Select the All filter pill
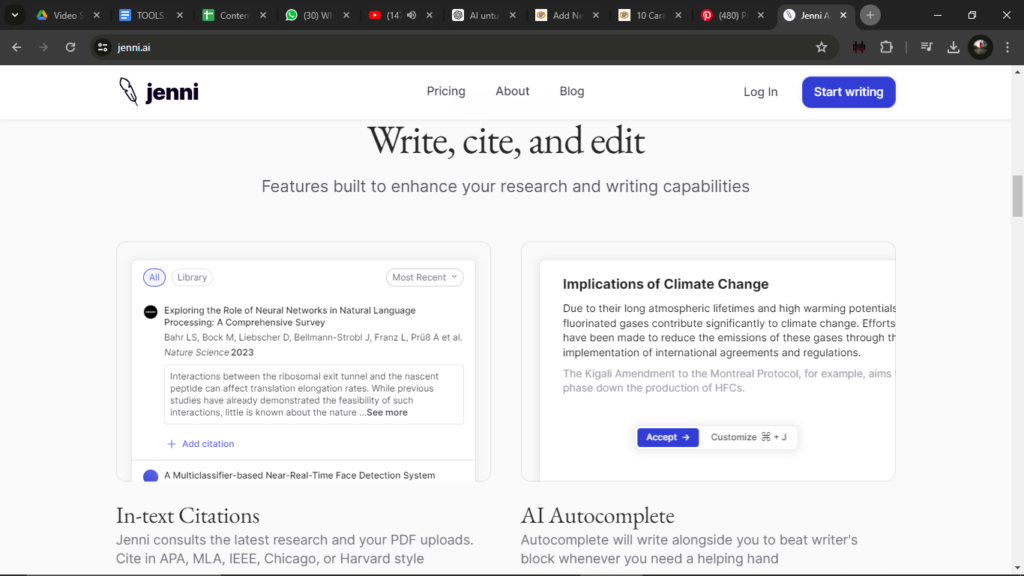1024x576 pixels. pyautogui.click(x=154, y=277)
